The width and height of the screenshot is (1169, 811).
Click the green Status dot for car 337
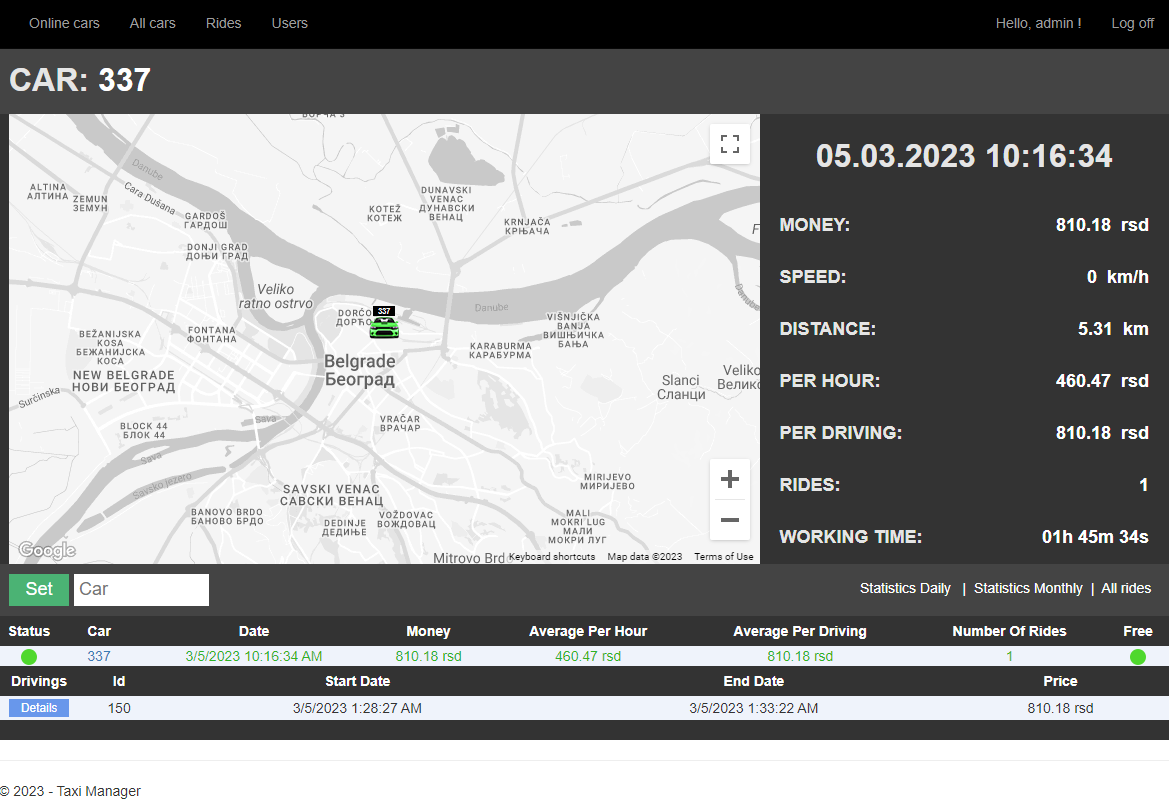pyautogui.click(x=29, y=657)
